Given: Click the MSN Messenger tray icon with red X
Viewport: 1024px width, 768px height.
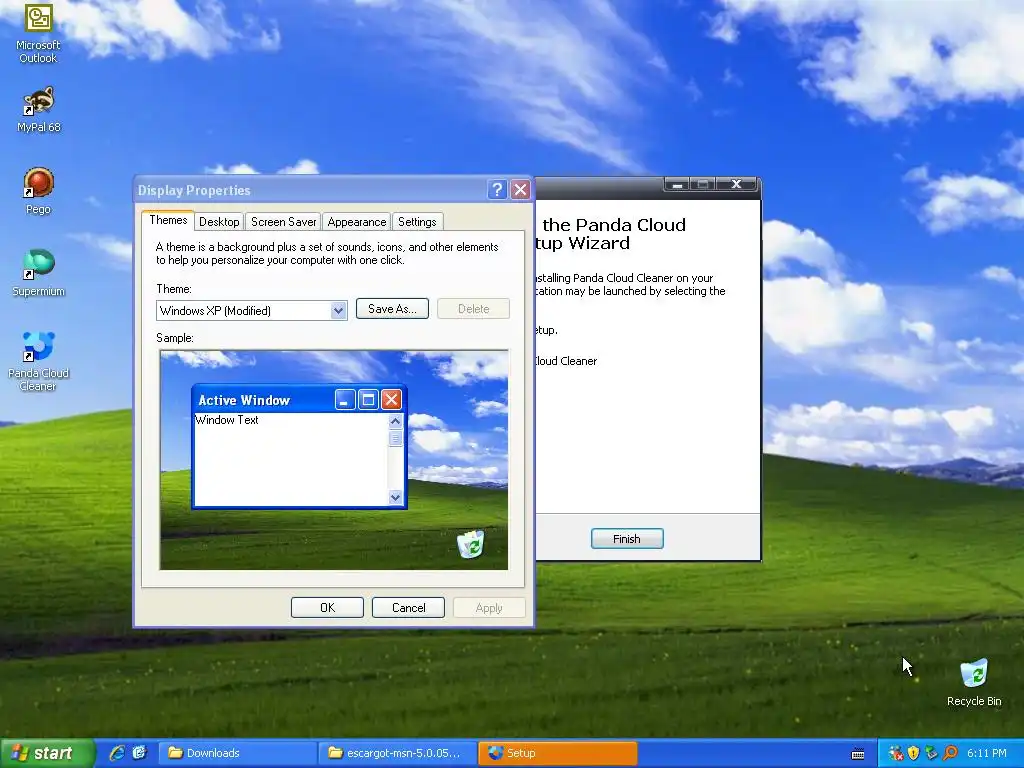Looking at the screenshot, I should pyautogui.click(x=896, y=753).
